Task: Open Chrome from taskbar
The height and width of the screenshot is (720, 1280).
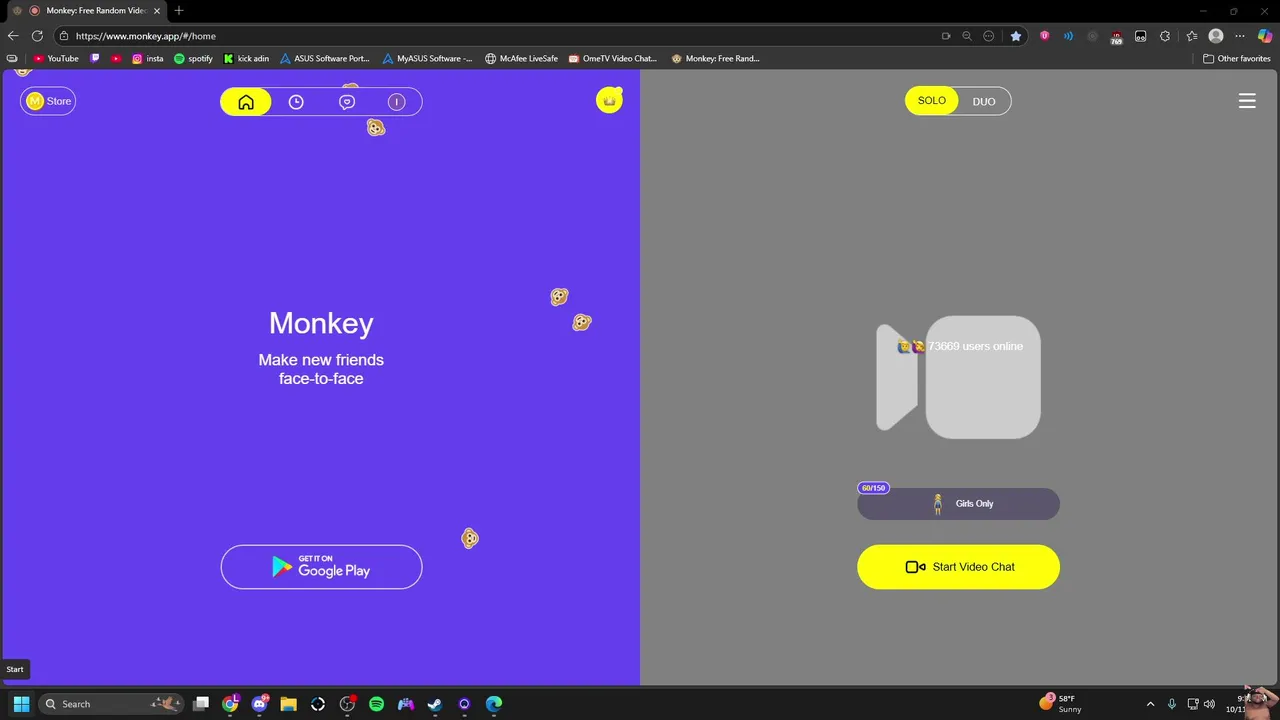Action: (230, 704)
